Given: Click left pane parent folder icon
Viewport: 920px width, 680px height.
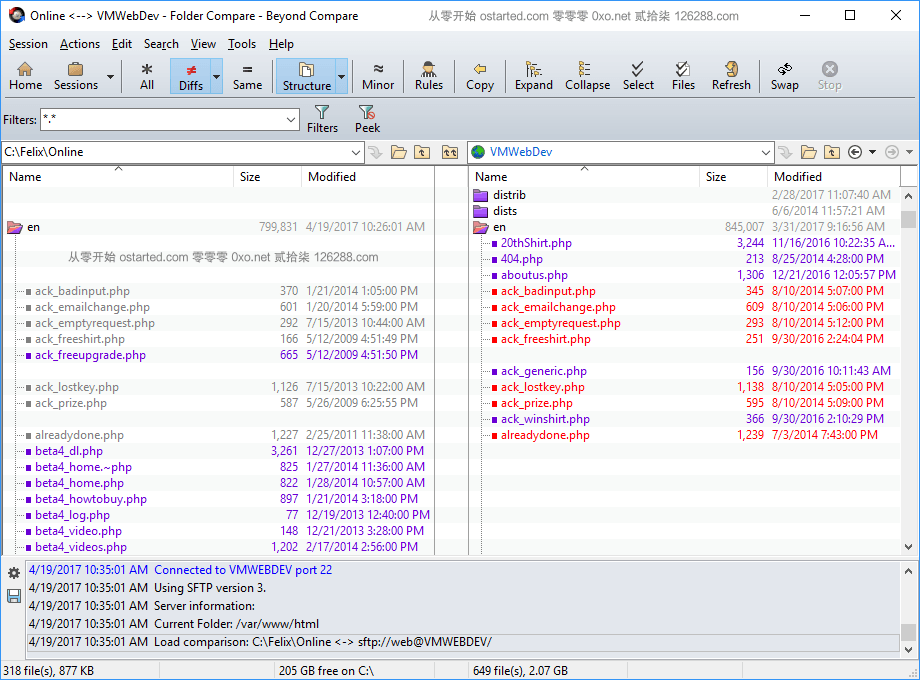Looking at the screenshot, I should pos(422,153).
